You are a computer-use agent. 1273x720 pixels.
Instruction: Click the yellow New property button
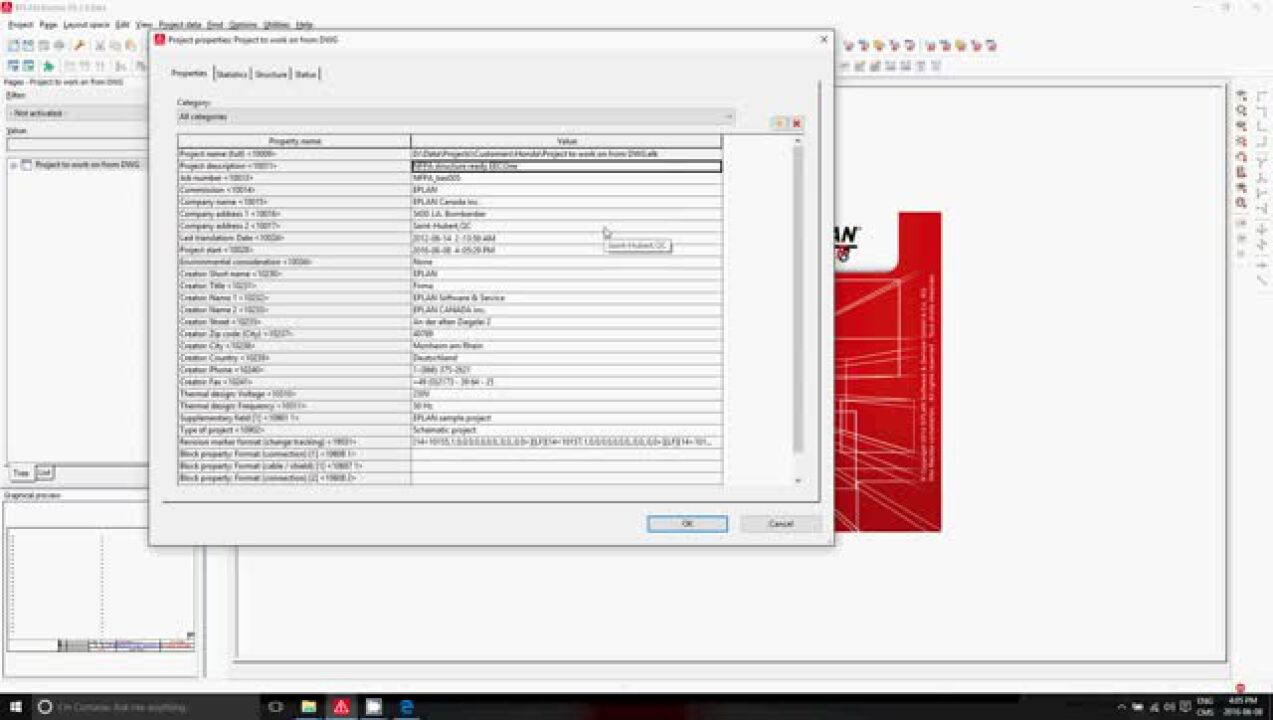(779, 123)
